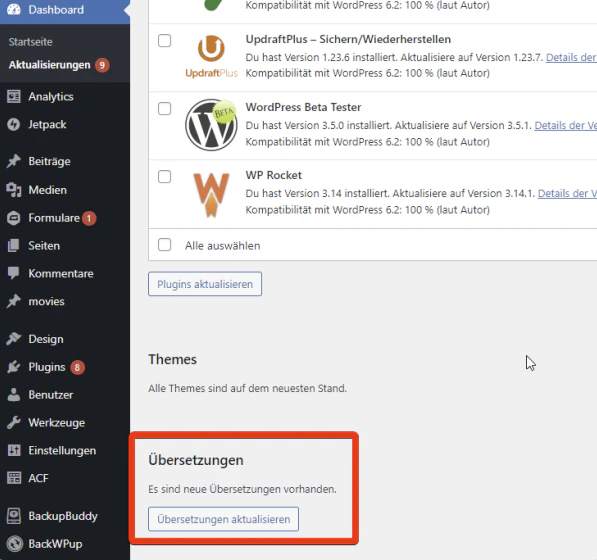The width and height of the screenshot is (597, 560).
Task: Click the Benutzer user icon
Action: pyautogui.click(x=14, y=395)
